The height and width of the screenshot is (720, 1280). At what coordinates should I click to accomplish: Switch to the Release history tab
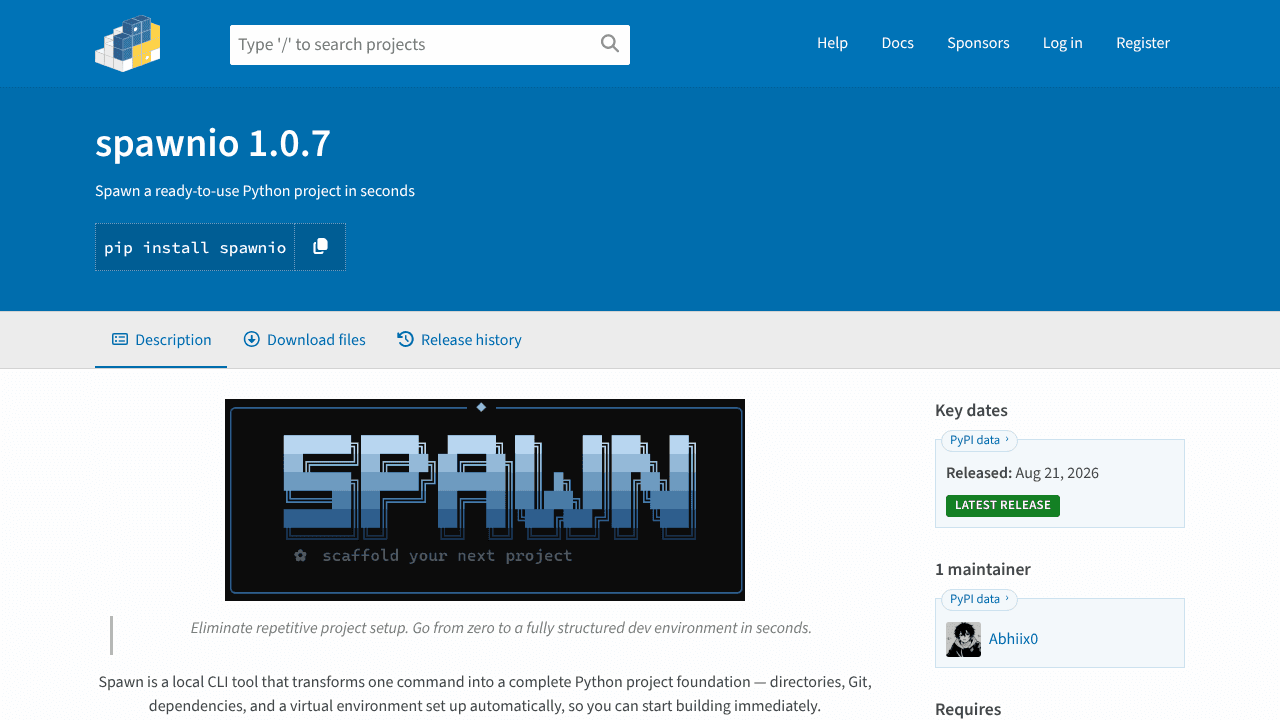(460, 340)
